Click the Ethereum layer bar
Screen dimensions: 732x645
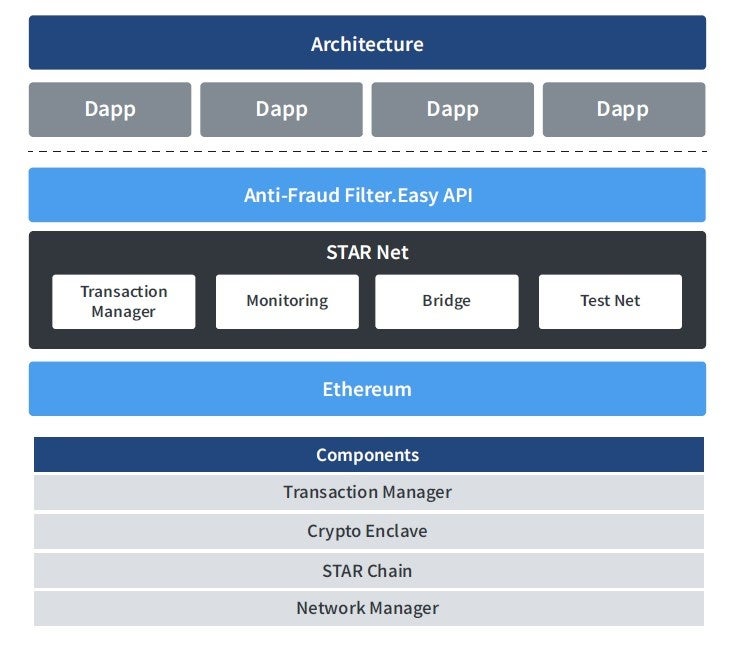[367, 389]
